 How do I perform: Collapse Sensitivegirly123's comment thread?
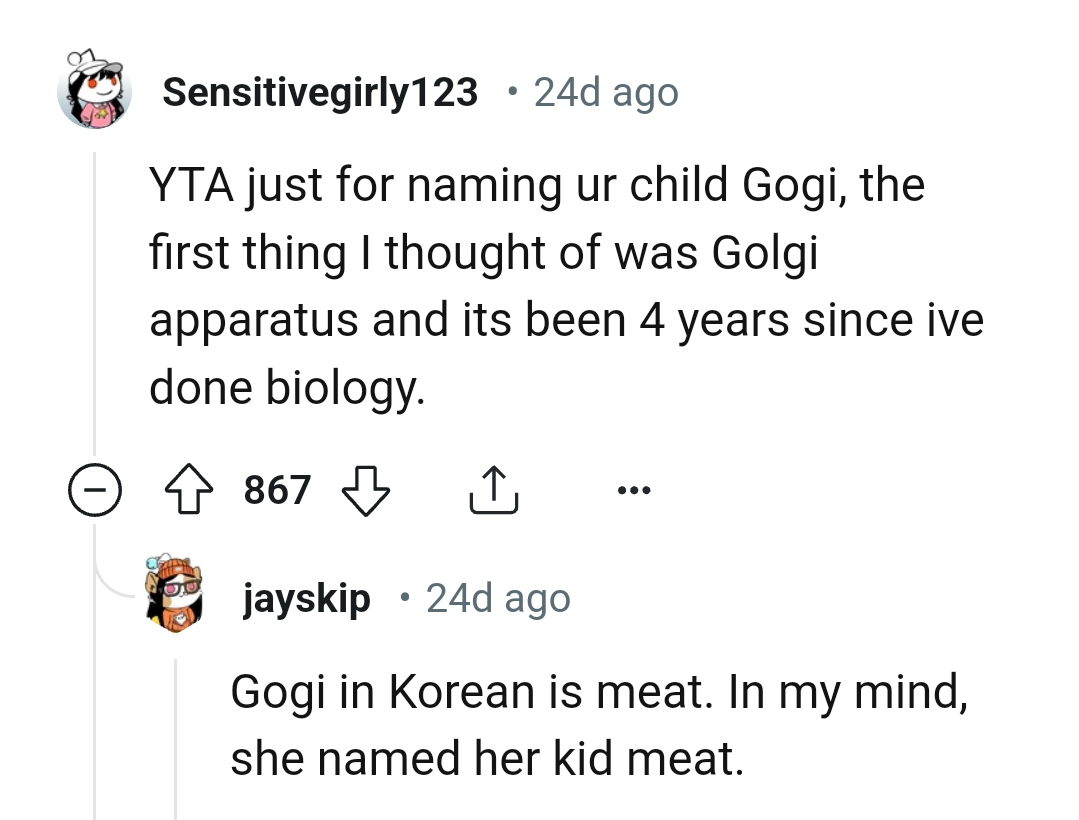[95, 489]
